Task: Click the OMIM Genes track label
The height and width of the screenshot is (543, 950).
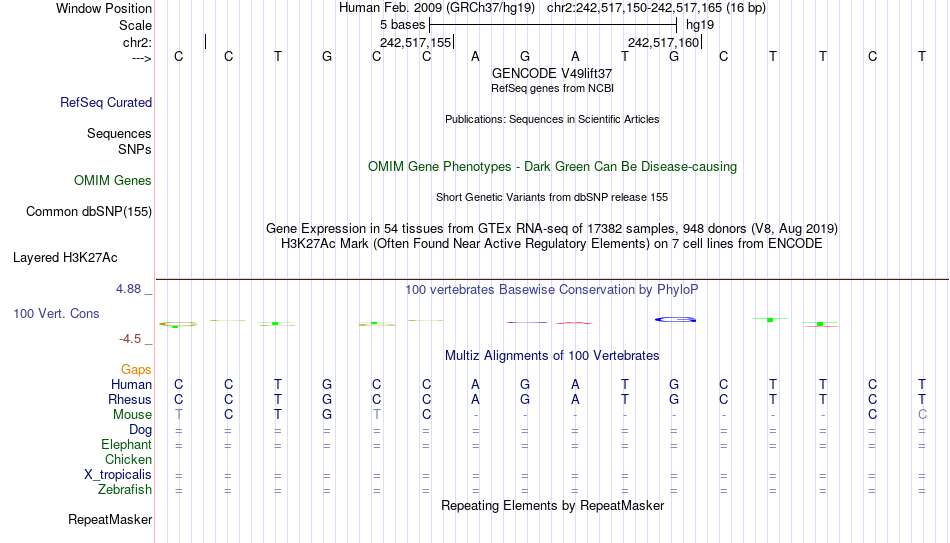Action: pyautogui.click(x=113, y=181)
